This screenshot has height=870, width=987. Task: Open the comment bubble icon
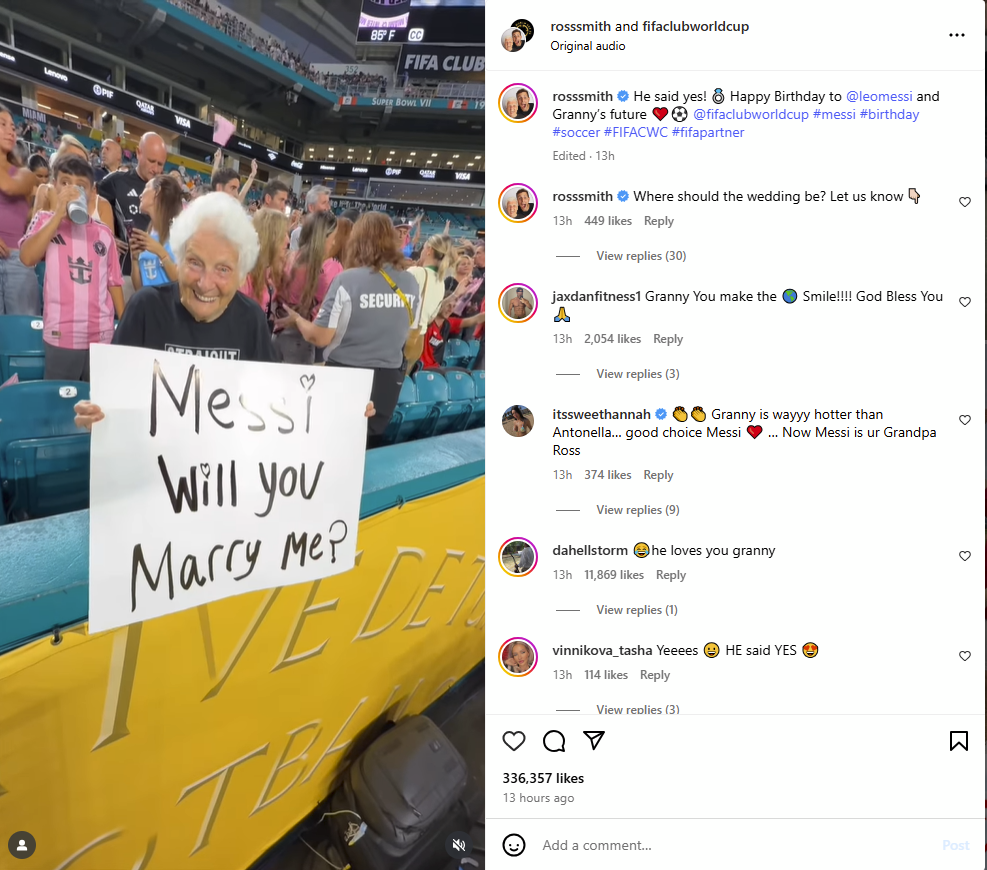554,741
